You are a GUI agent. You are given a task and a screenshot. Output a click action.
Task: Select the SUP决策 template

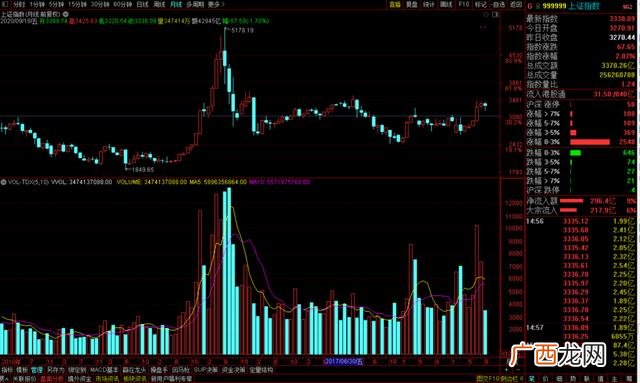(206, 370)
